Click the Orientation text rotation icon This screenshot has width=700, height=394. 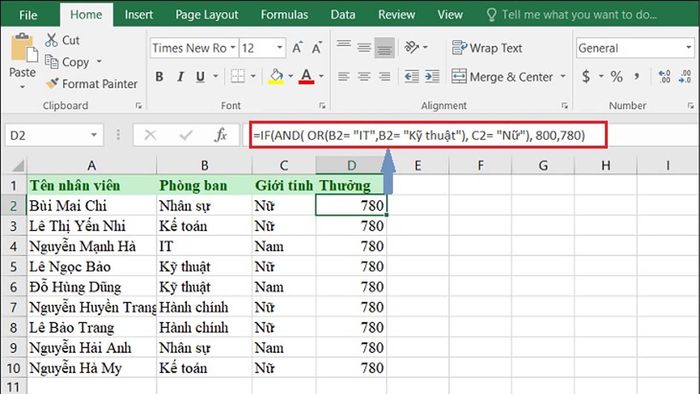pos(411,47)
